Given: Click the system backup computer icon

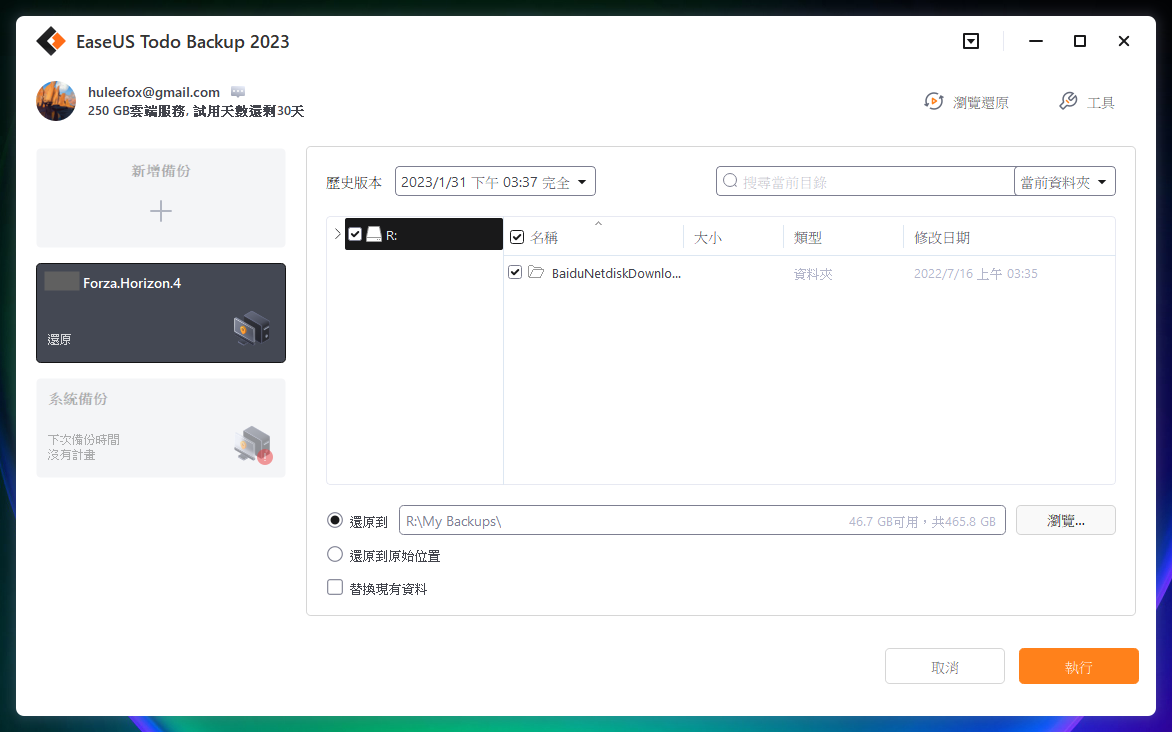Looking at the screenshot, I should pyautogui.click(x=251, y=443).
